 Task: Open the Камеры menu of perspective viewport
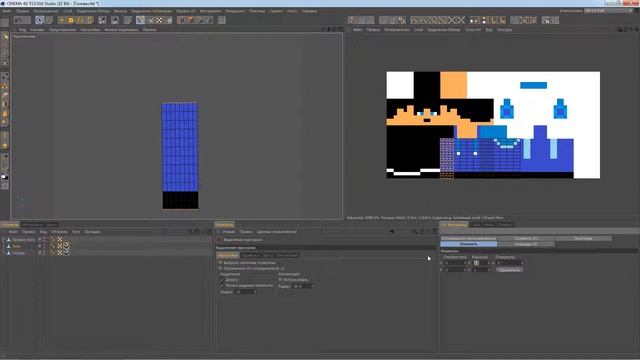(x=37, y=30)
